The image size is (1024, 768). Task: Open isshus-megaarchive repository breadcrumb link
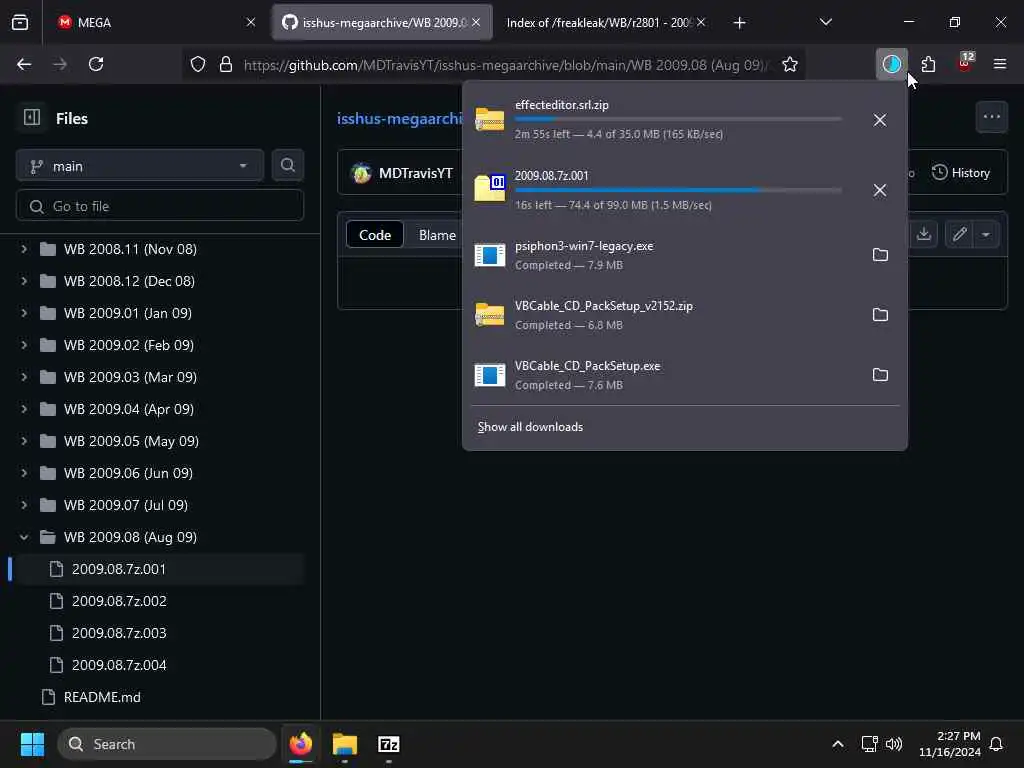tap(399, 119)
